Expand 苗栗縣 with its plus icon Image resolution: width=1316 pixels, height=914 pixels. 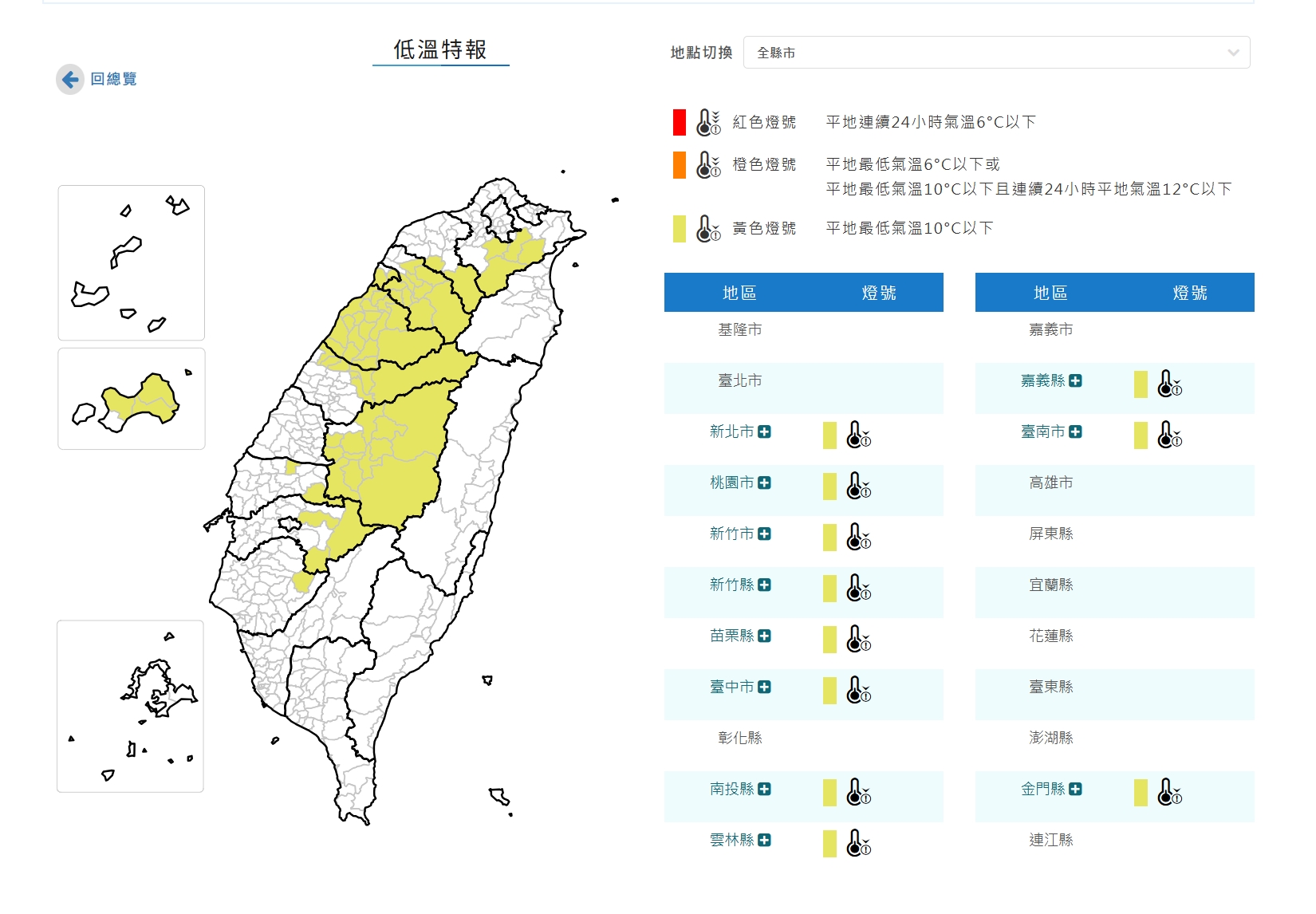point(764,636)
